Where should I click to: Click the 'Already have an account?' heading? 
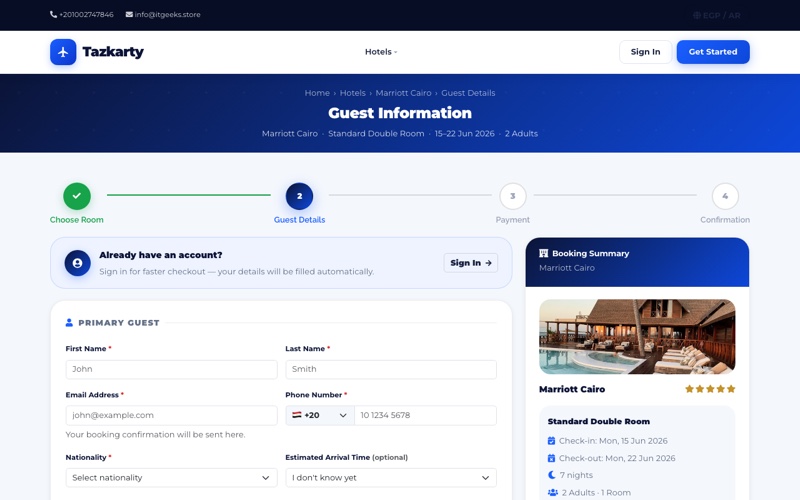(161, 255)
